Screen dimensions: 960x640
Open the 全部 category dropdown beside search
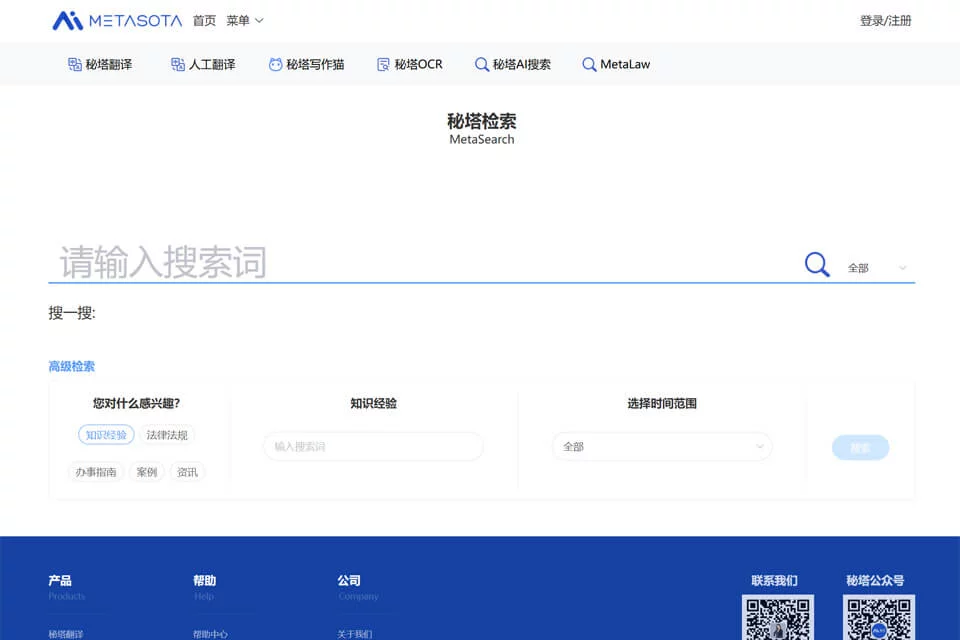pos(876,268)
